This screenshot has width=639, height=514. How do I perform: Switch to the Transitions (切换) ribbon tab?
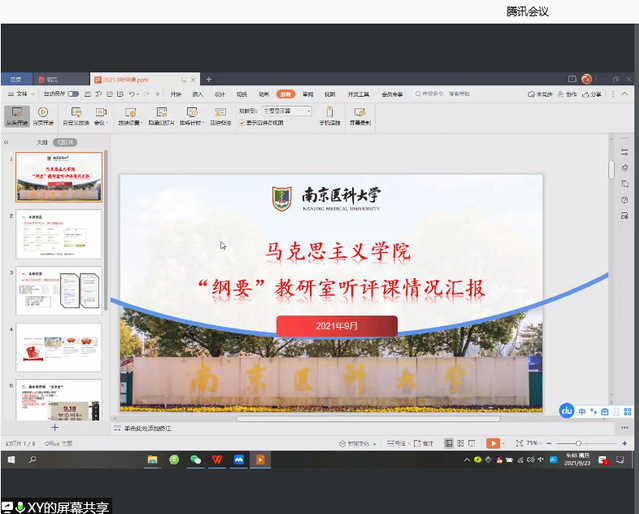pos(242,94)
